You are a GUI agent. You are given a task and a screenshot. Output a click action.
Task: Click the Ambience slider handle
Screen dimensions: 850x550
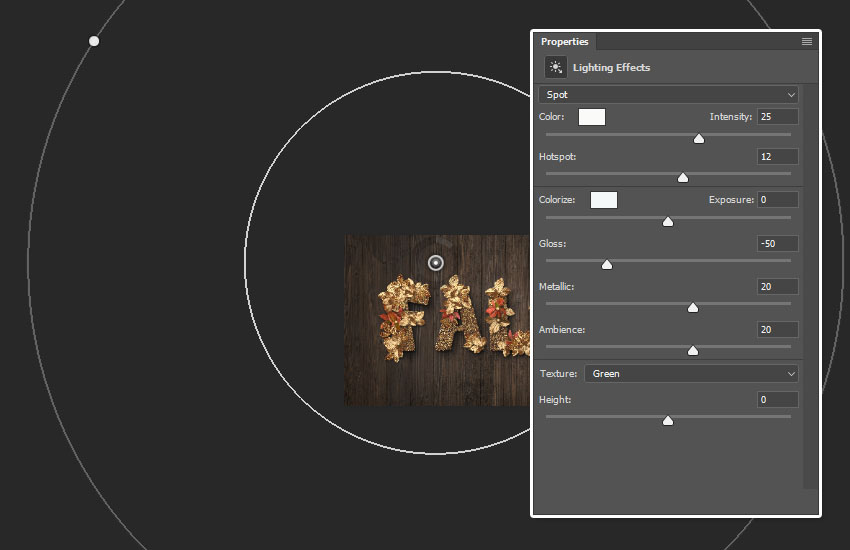click(693, 351)
